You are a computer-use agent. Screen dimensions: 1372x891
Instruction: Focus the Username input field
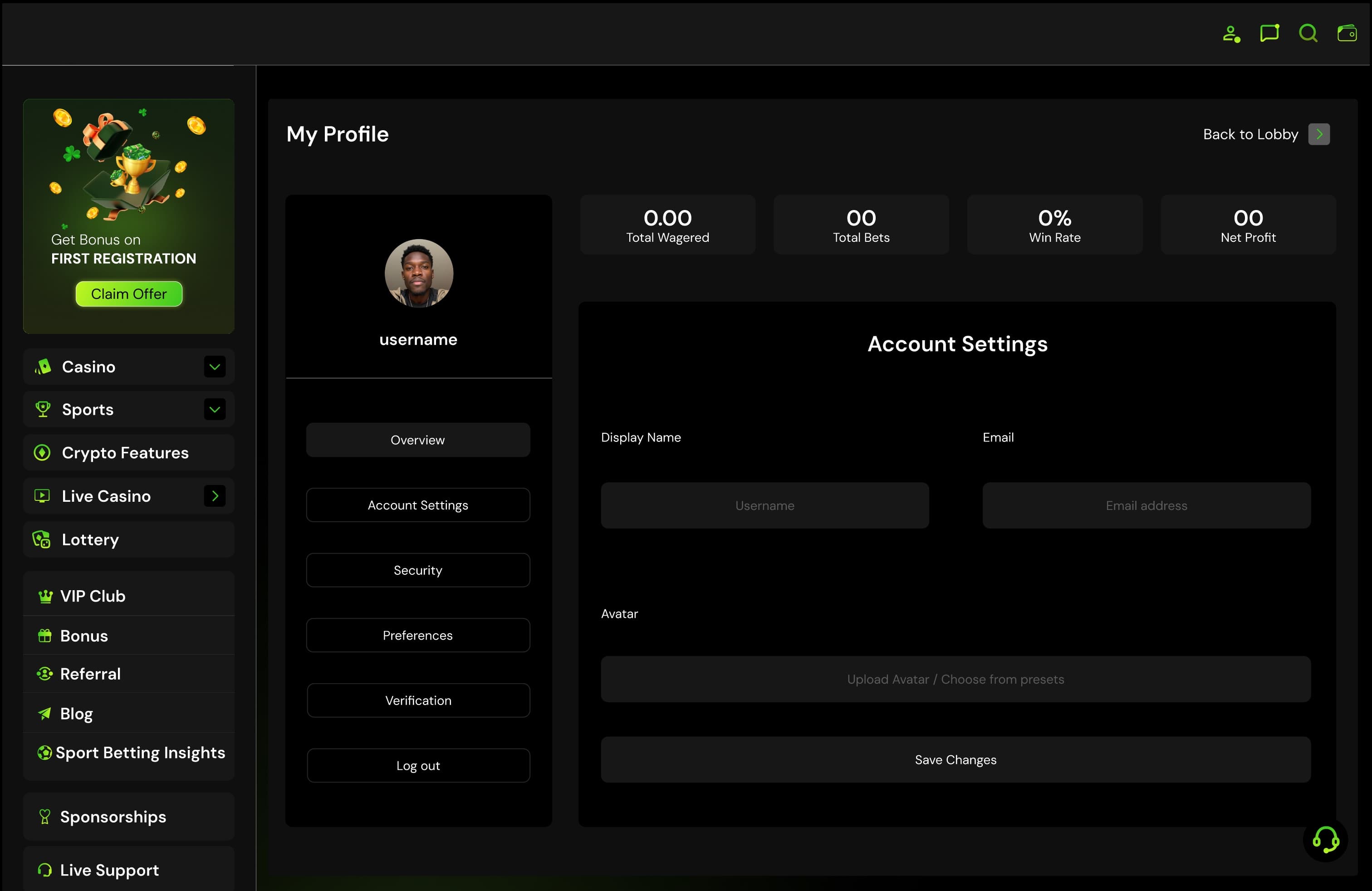pos(765,505)
